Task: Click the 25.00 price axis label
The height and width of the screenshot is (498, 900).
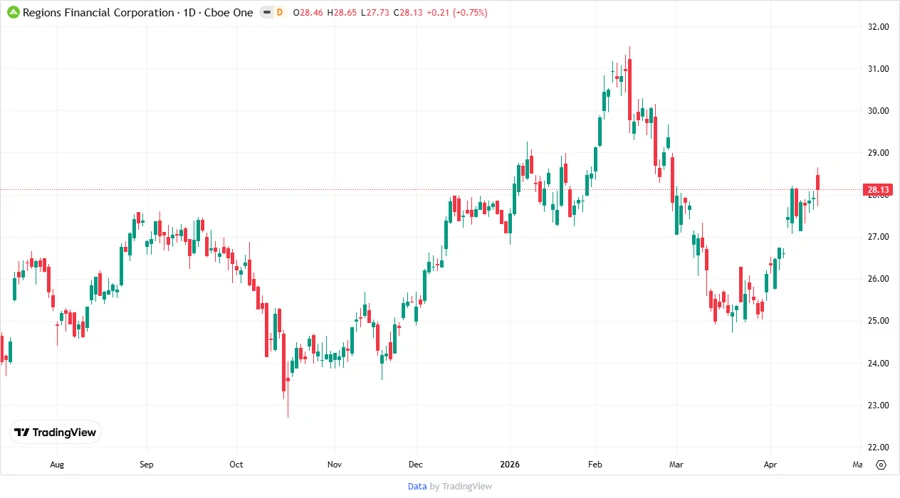Action: pyautogui.click(x=878, y=321)
